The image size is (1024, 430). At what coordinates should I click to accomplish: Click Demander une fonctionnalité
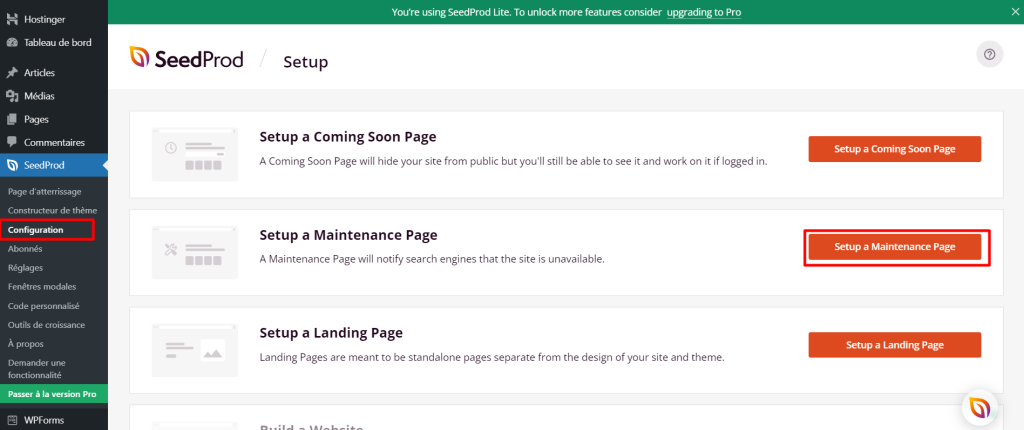[x=37, y=369]
